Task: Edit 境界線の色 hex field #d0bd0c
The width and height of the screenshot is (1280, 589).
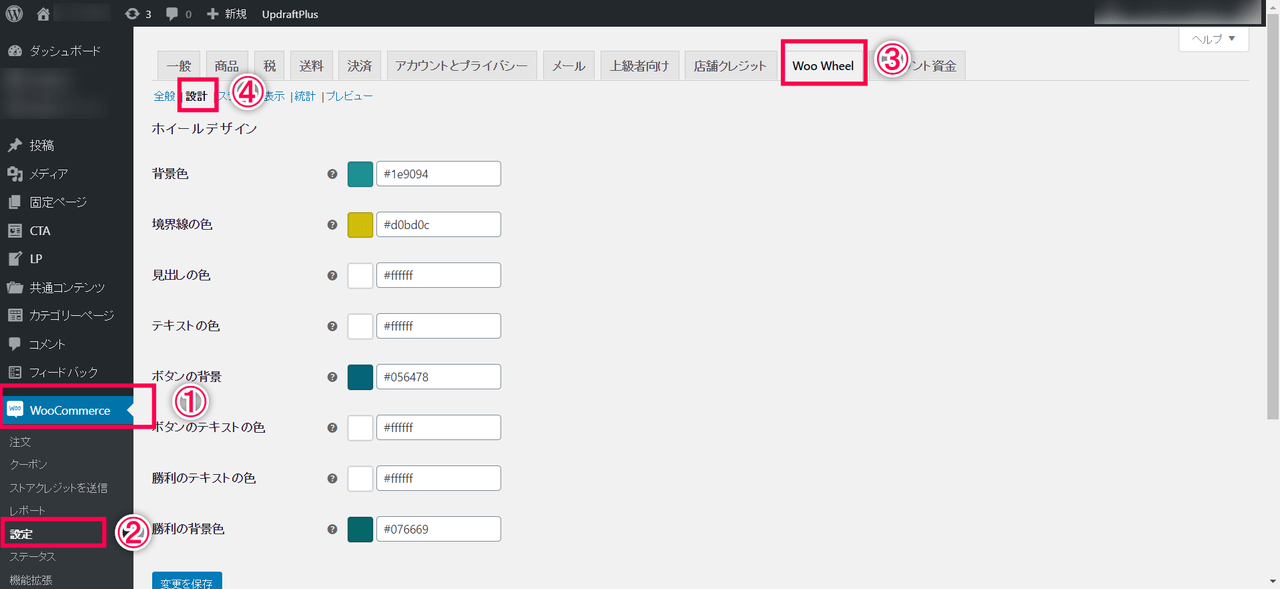Action: [x=439, y=225]
